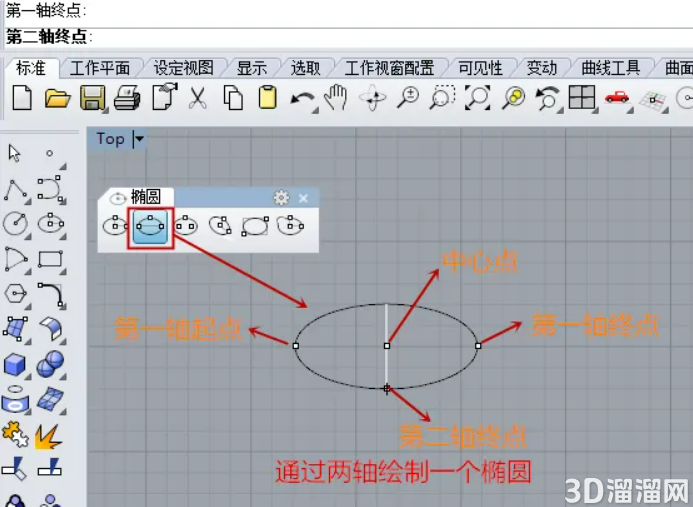Pick the arrow Select tool in sidebar

click(14, 153)
